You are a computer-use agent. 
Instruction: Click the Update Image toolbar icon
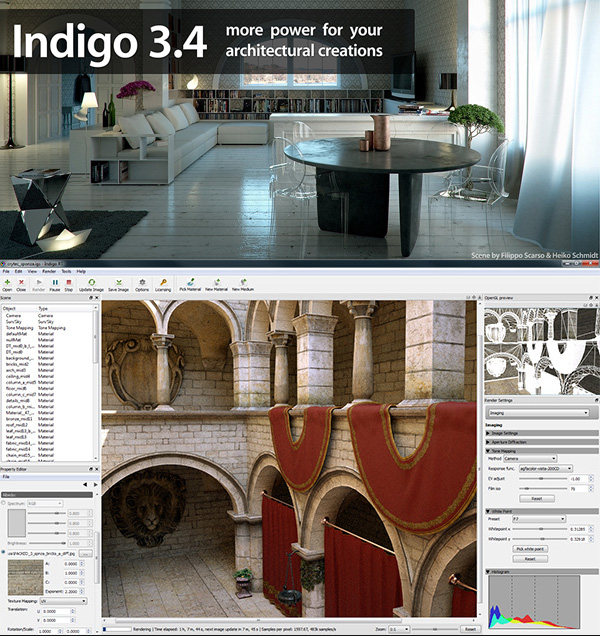[x=91, y=284]
